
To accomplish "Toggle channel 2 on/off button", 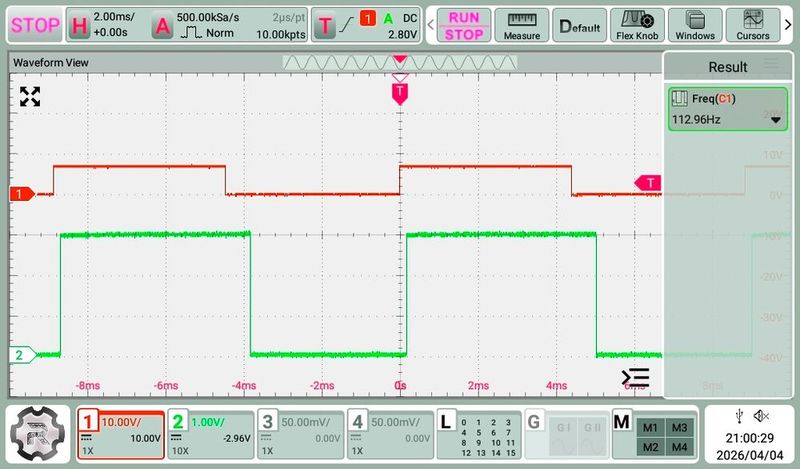I will 178,422.
